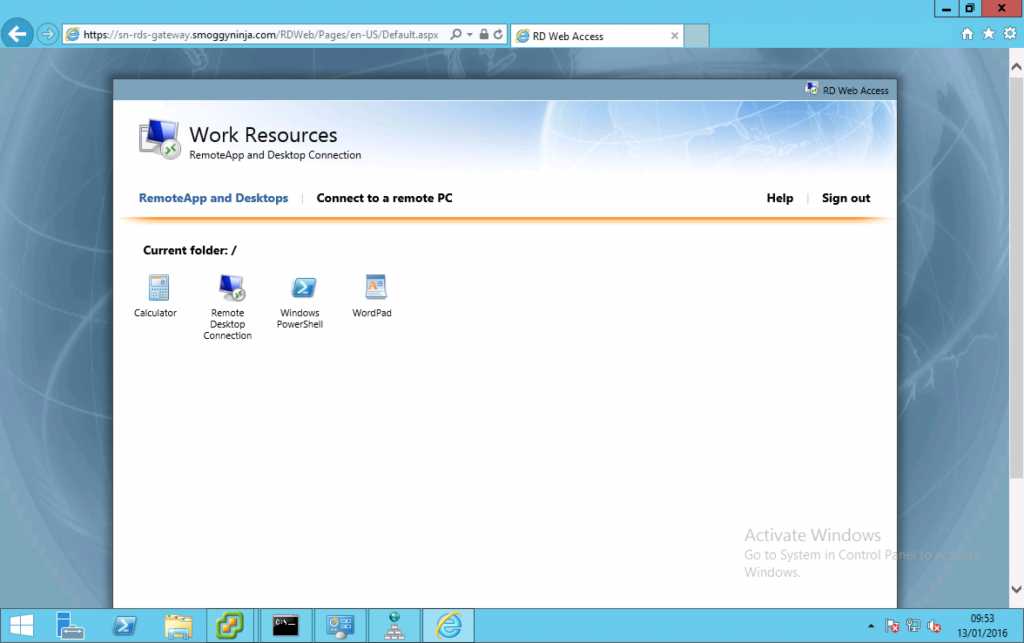Viewport: 1024px width, 643px height.
Task: Open Server Manager from the taskbar
Action: click(69, 625)
